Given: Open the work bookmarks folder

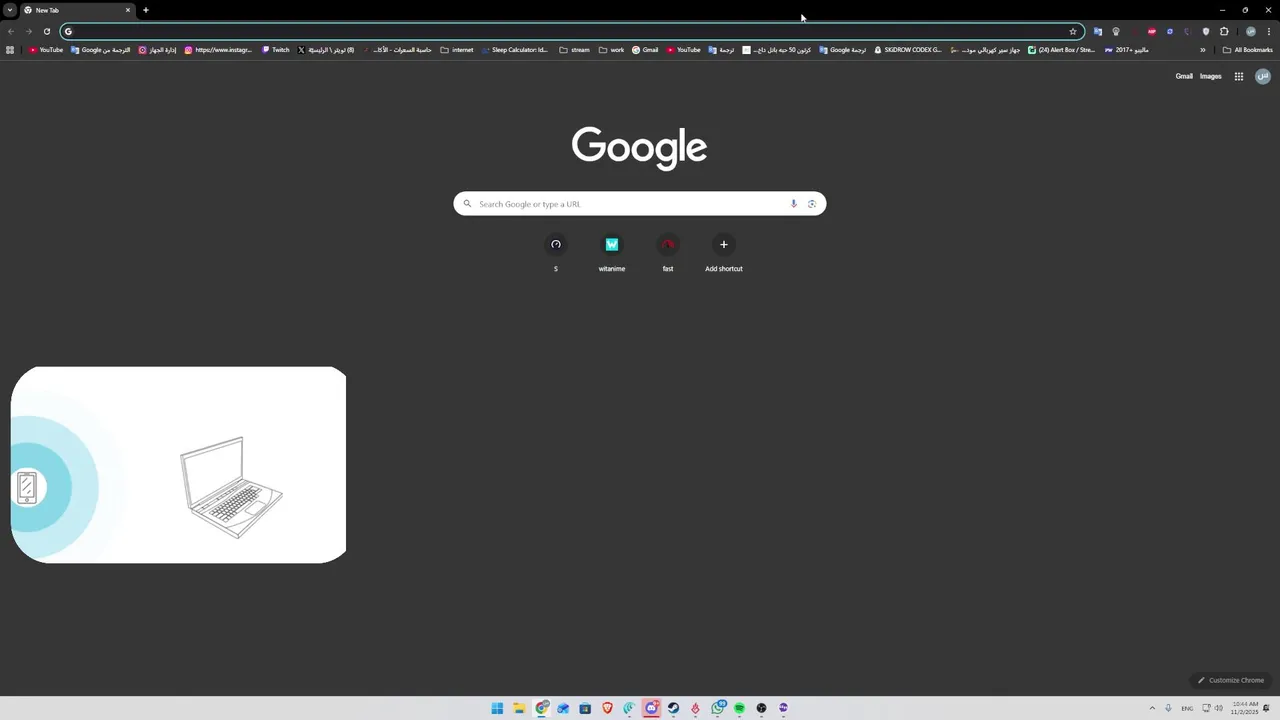Looking at the screenshot, I should tap(611, 49).
